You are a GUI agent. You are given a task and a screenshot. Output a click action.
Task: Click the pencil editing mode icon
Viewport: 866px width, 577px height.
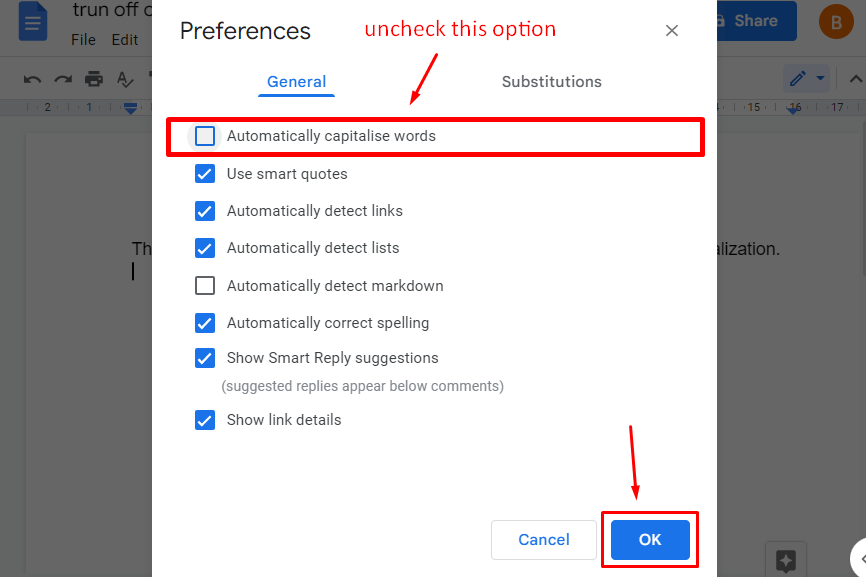(x=798, y=78)
